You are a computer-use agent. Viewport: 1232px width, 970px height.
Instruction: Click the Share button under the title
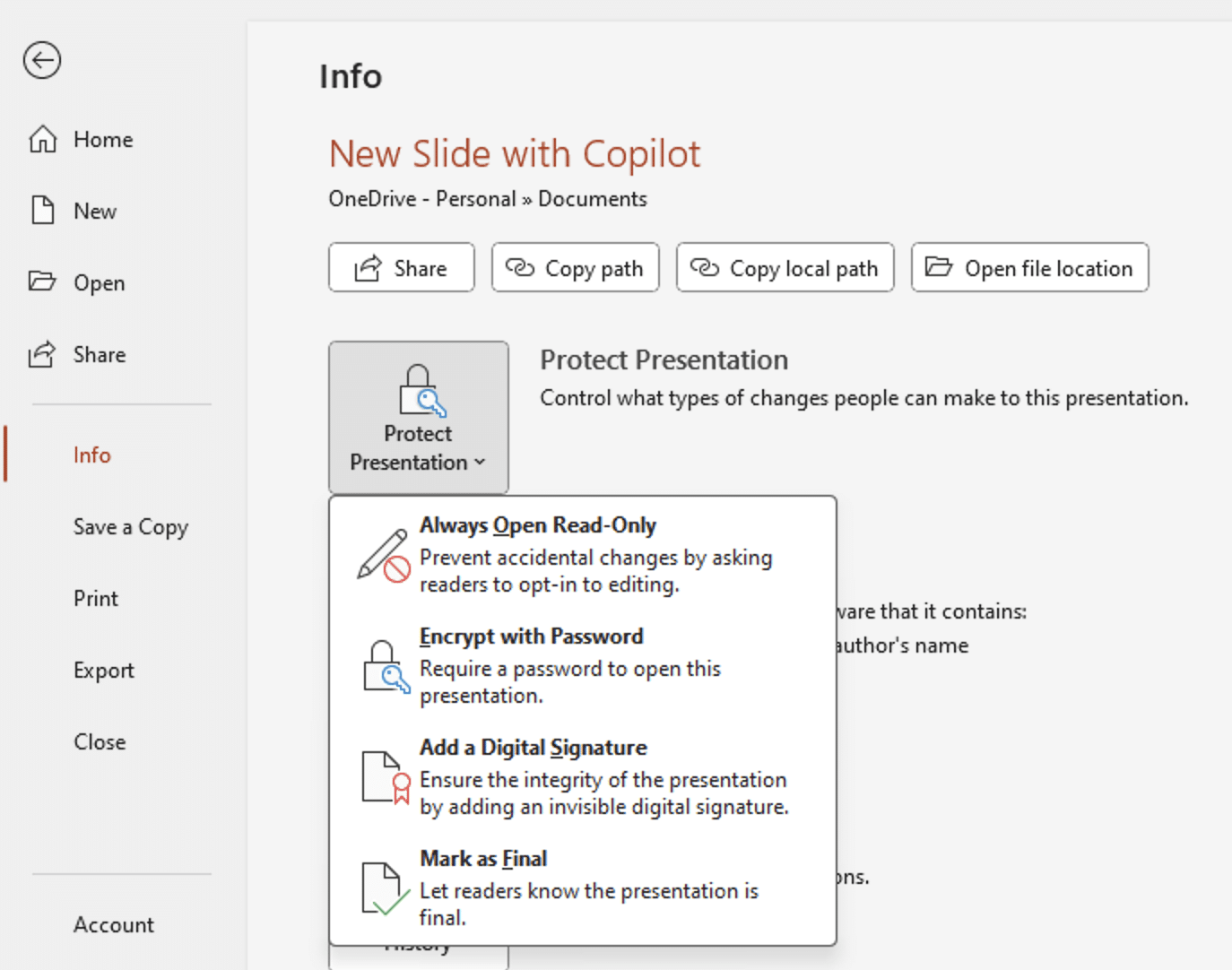(402, 267)
